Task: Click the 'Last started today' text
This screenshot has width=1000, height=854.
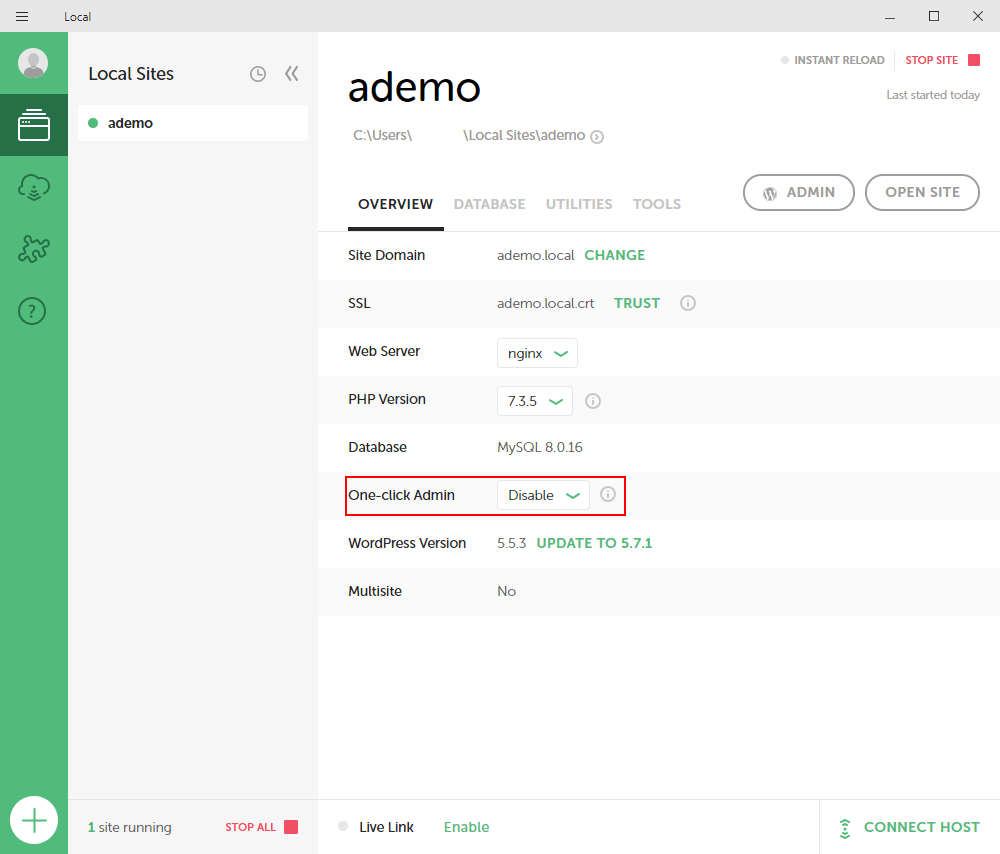Action: 933,95
